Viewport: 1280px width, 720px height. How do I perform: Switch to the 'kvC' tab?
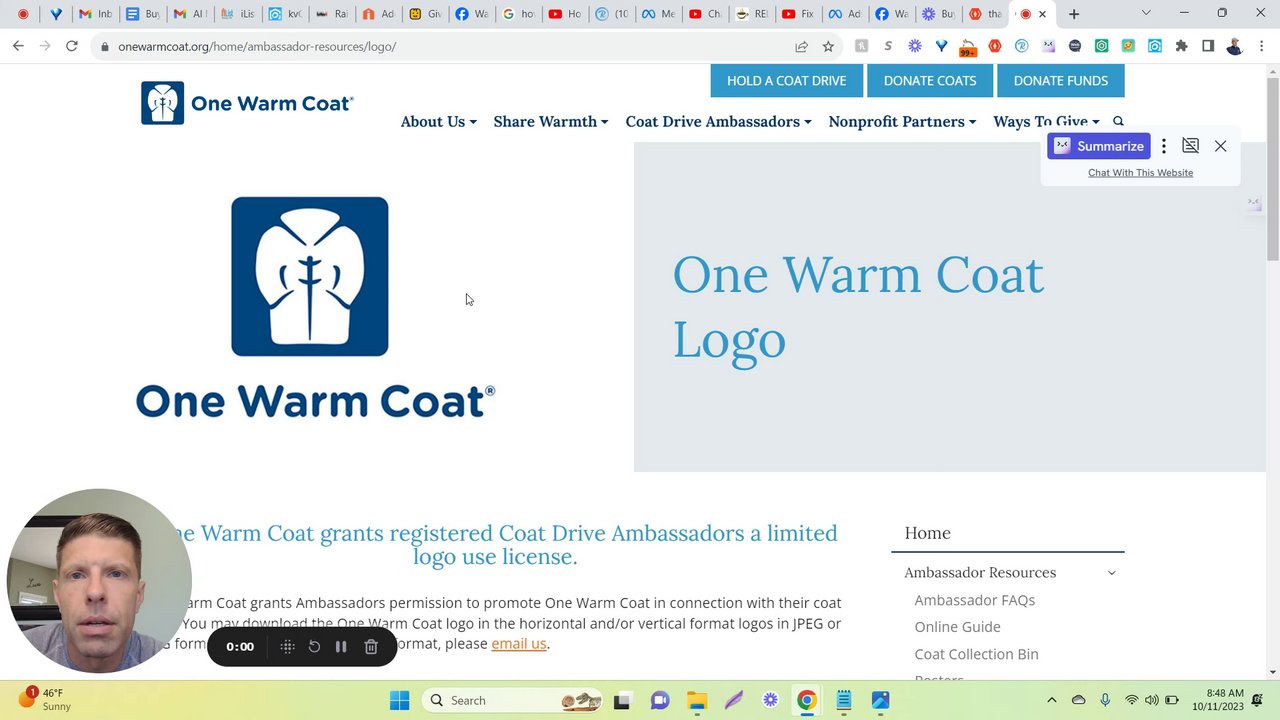tap(283, 14)
